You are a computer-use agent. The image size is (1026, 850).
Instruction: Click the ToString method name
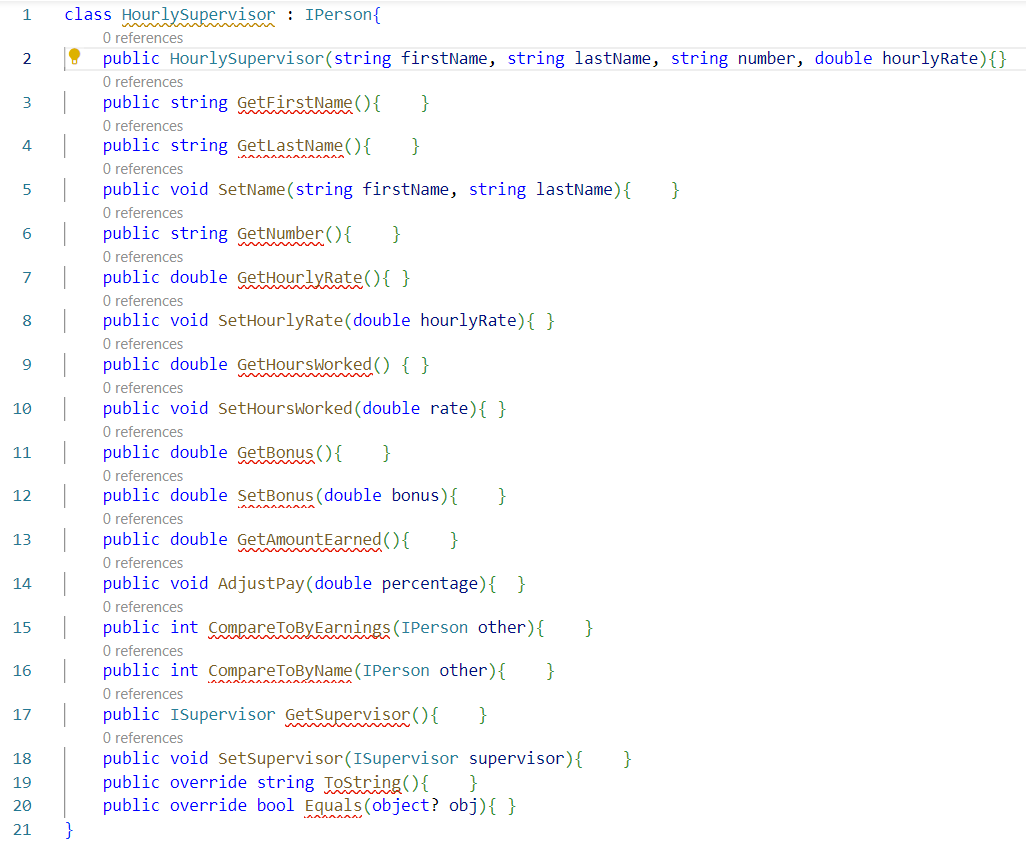pyautogui.click(x=363, y=783)
